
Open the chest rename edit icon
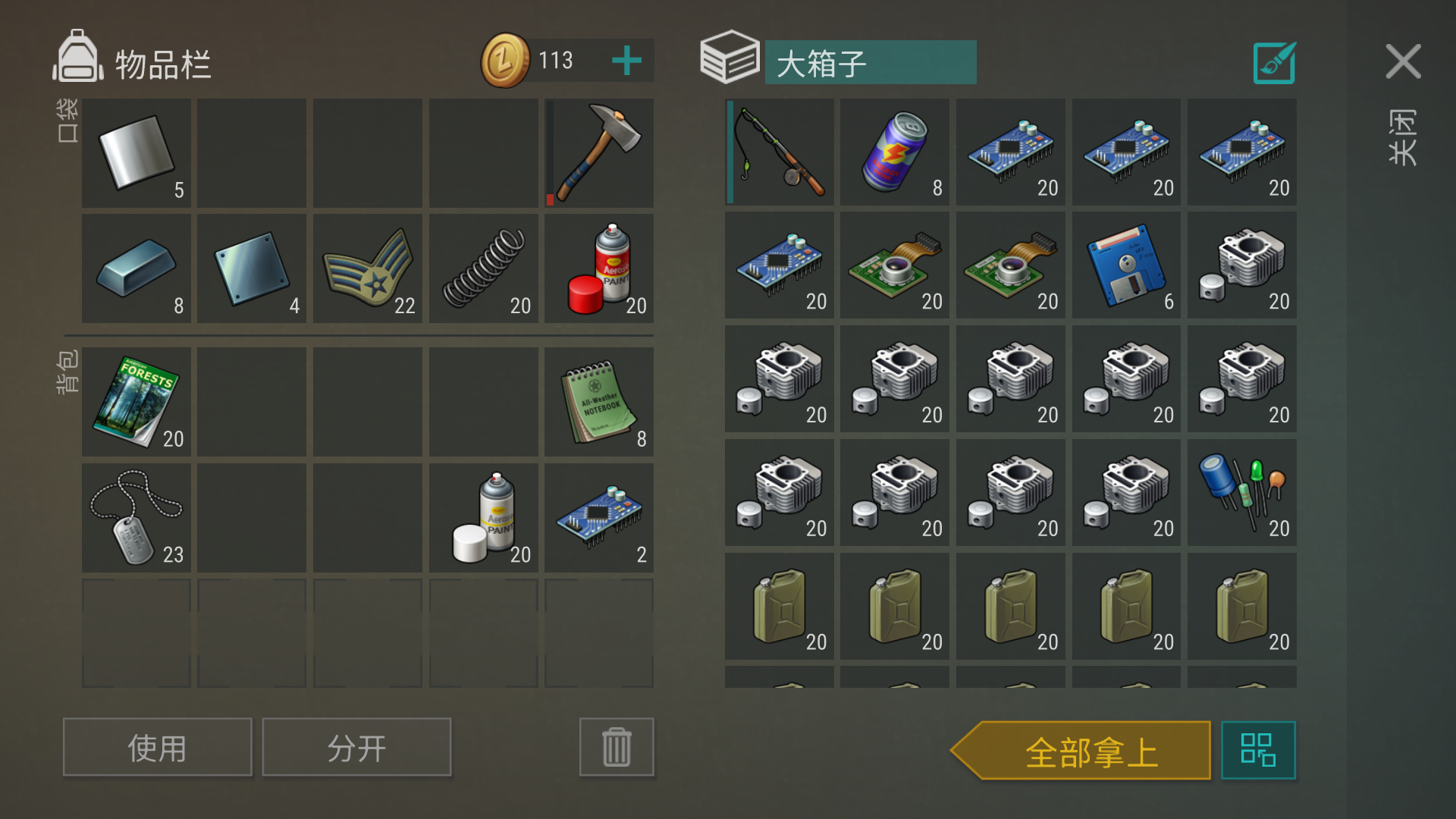pos(1275,63)
